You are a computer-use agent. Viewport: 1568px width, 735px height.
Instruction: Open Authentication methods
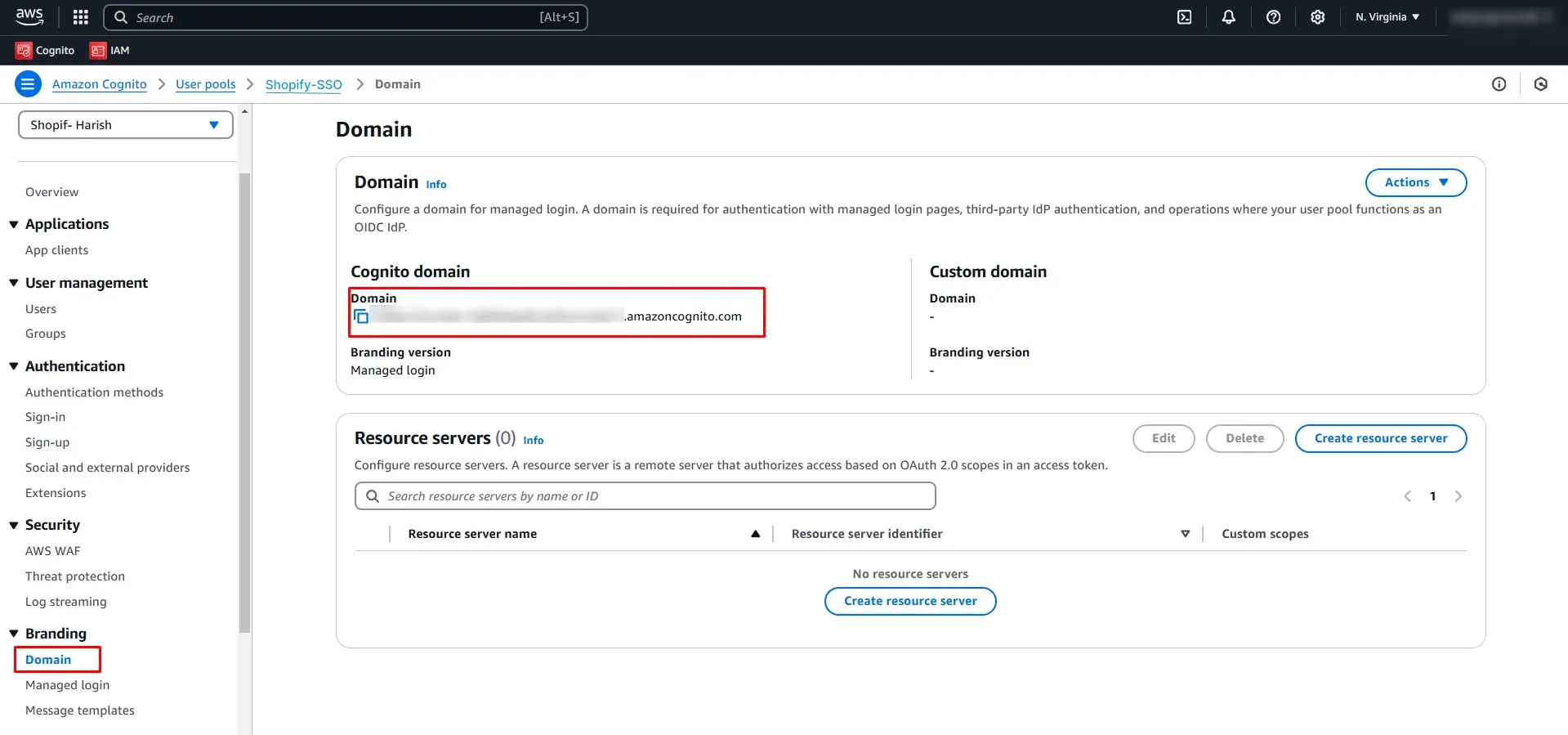tap(95, 392)
